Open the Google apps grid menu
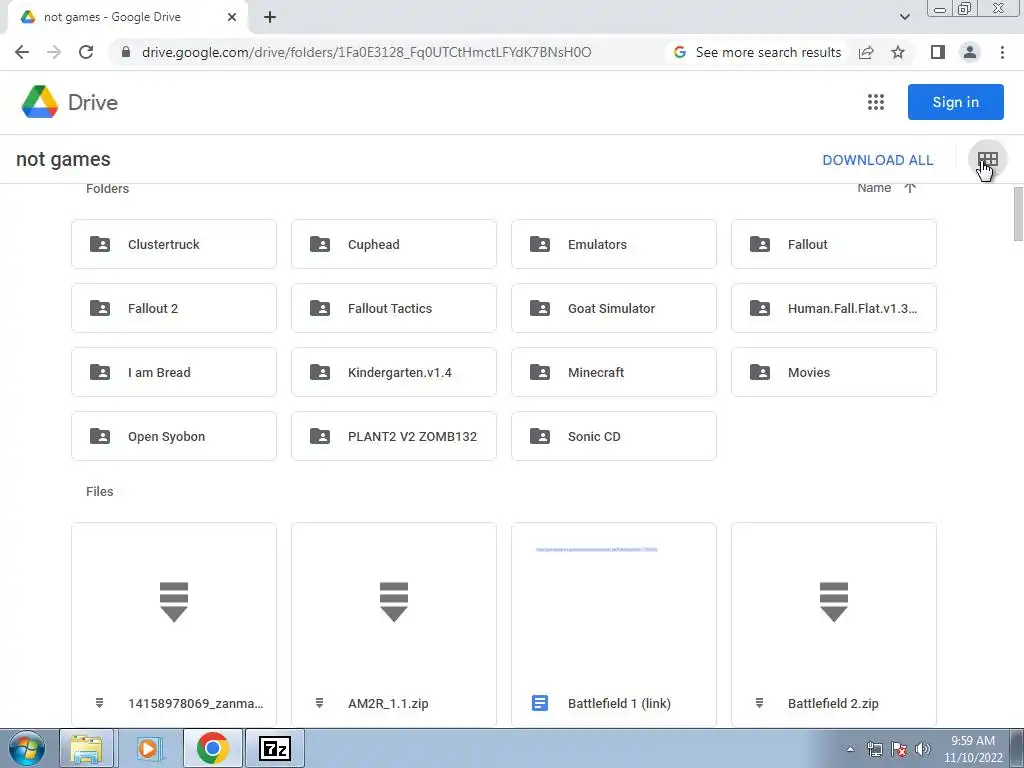 [876, 102]
